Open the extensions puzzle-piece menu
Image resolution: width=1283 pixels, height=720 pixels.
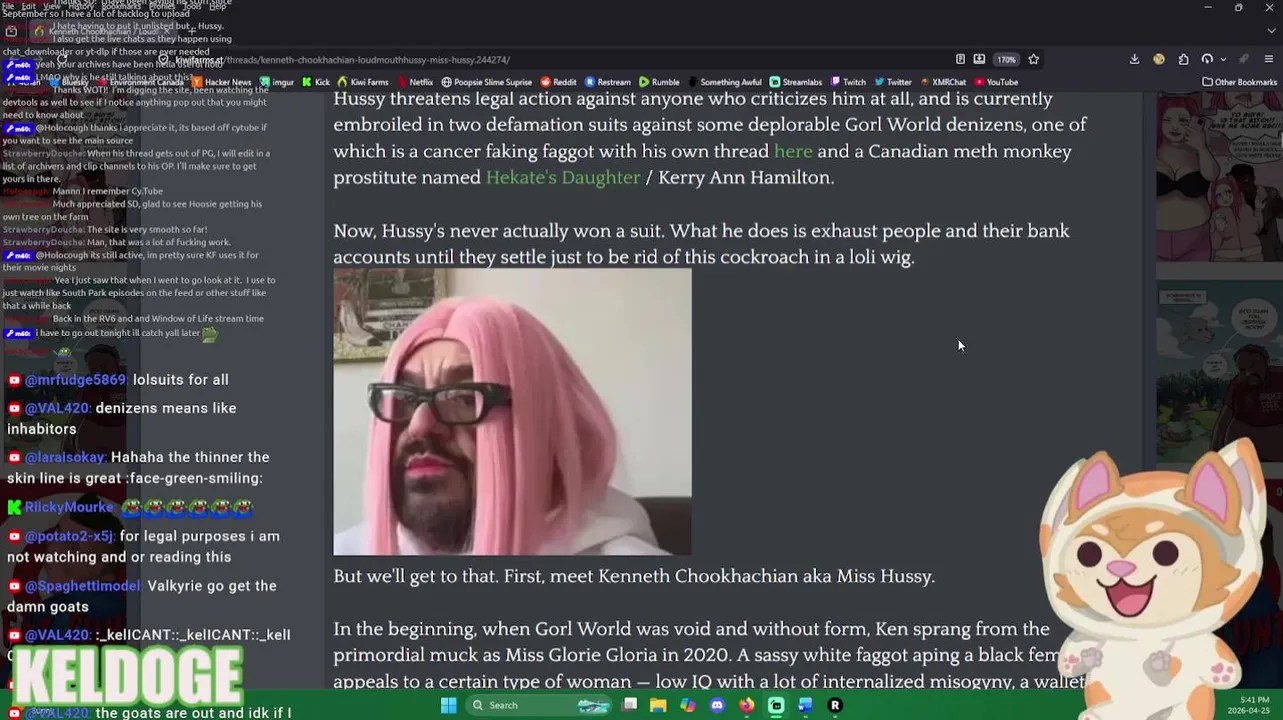pyautogui.click(x=1183, y=59)
